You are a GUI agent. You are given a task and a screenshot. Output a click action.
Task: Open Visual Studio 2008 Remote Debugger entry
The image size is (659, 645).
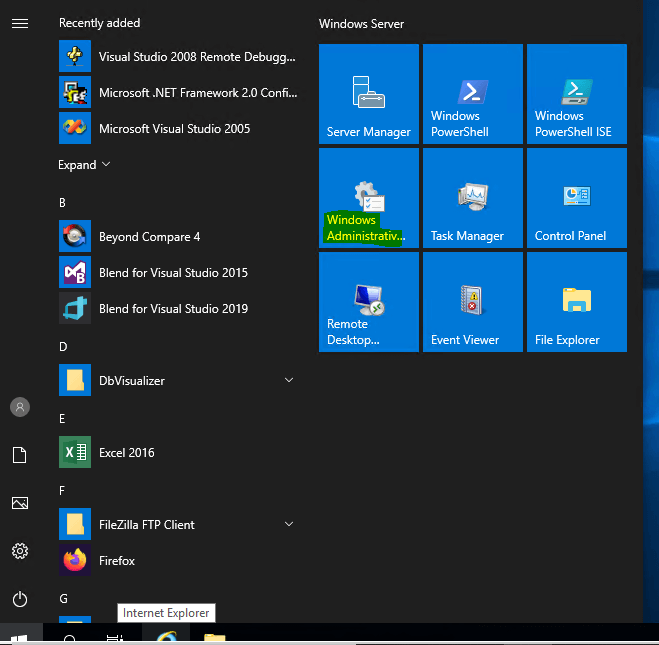coord(179,56)
